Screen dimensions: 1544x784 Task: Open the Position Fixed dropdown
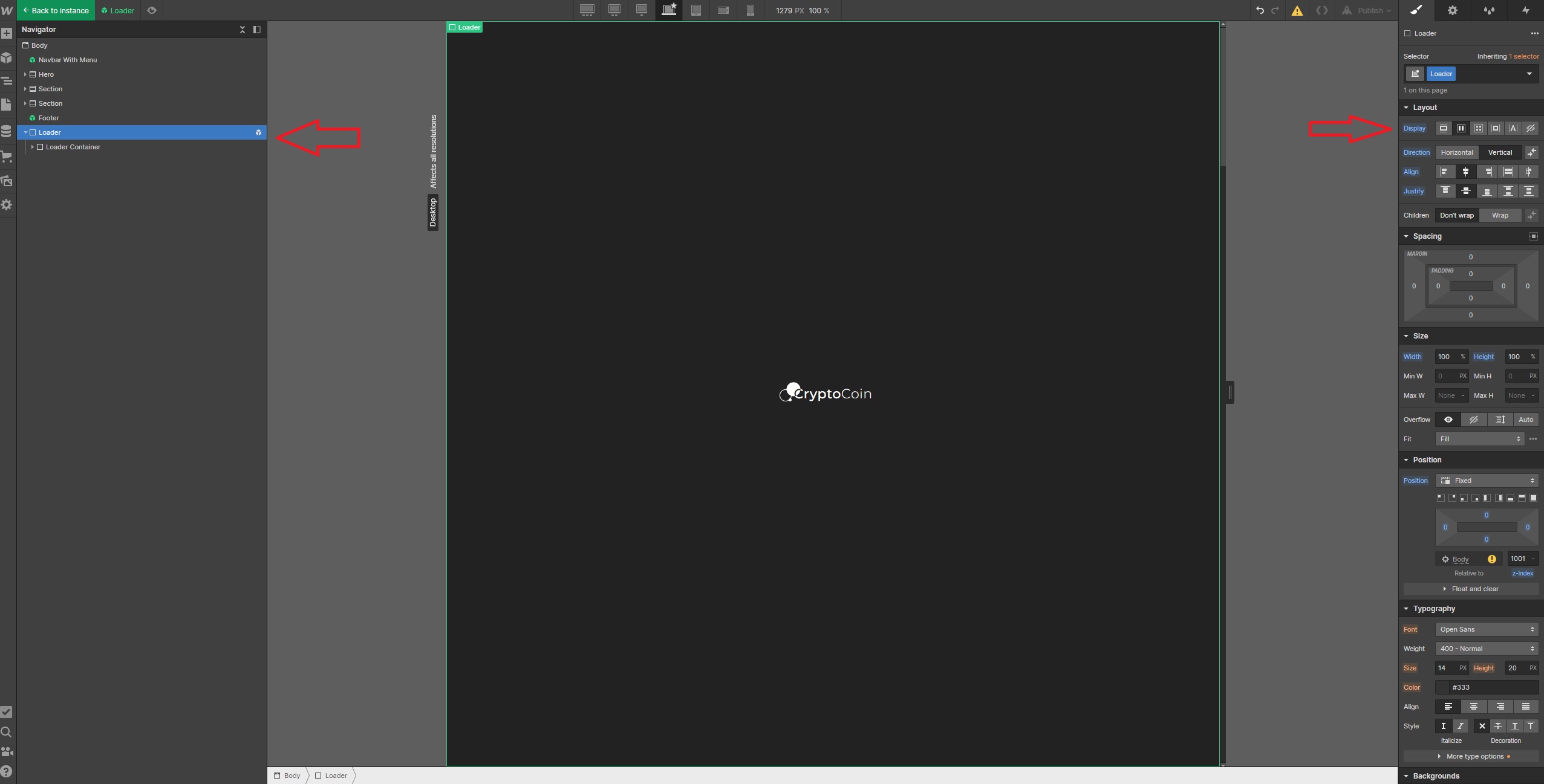[1487, 481]
